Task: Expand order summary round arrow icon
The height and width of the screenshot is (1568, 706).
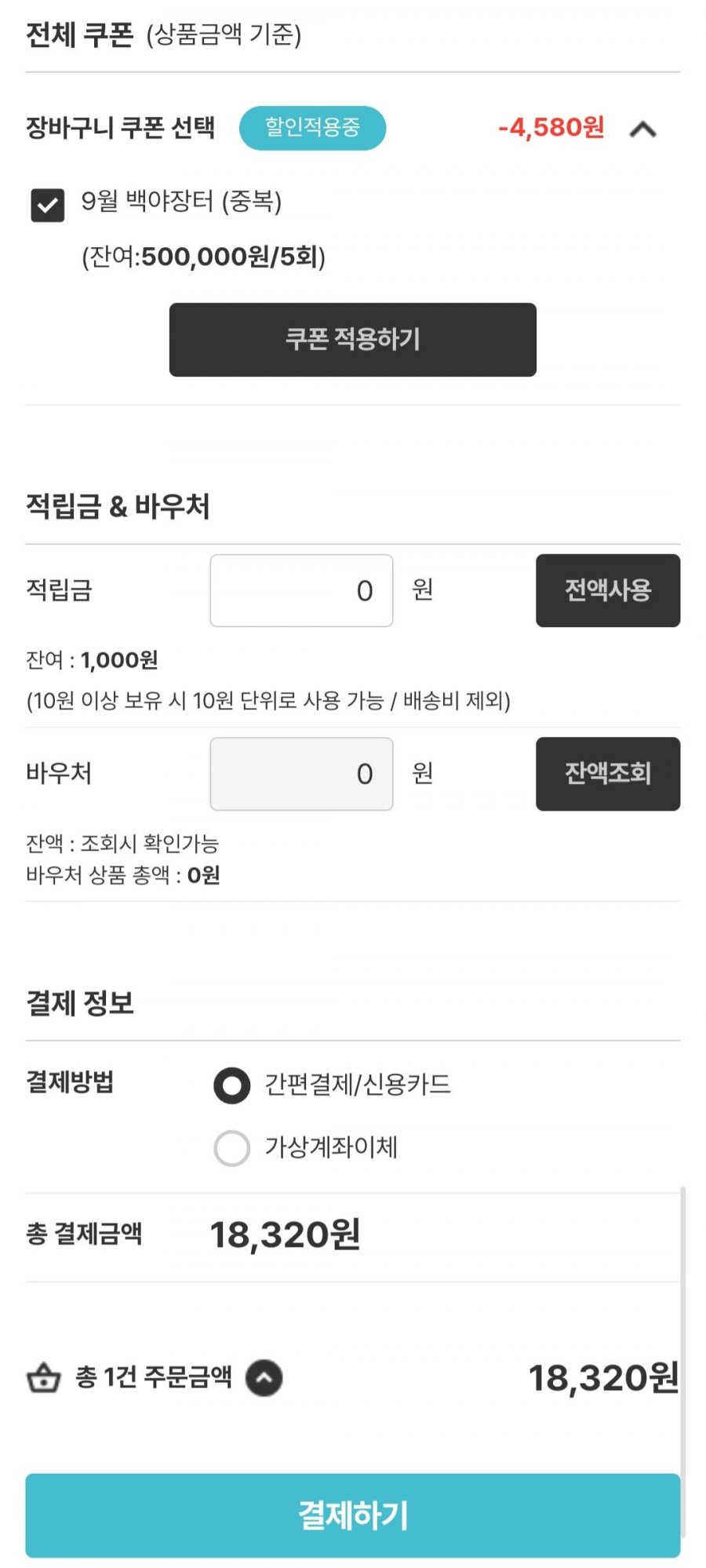Action: point(264,1377)
